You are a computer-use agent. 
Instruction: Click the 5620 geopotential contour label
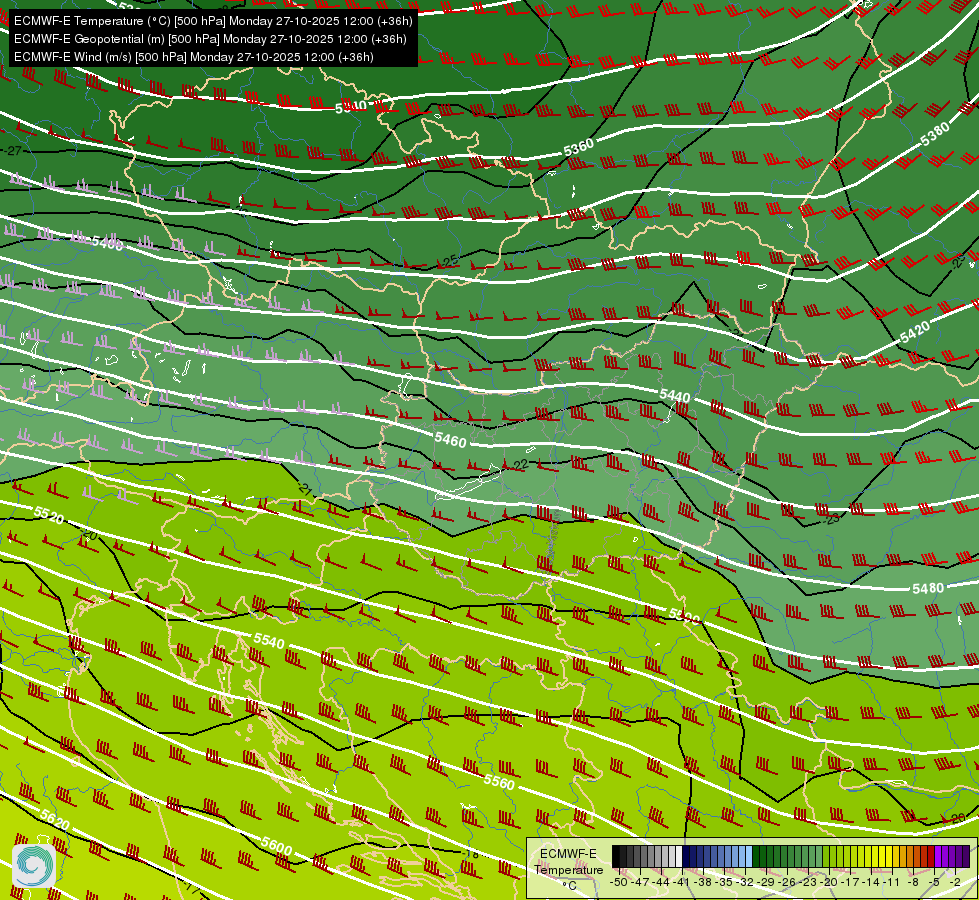(54, 819)
